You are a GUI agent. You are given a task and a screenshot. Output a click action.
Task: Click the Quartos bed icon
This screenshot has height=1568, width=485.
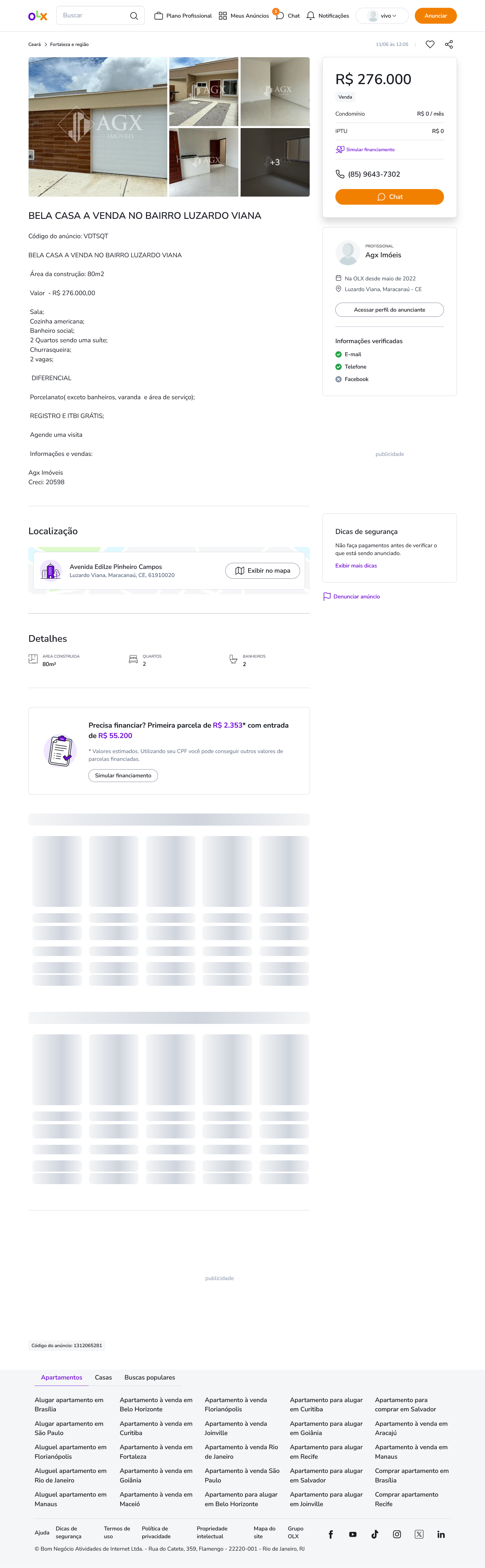[133, 659]
